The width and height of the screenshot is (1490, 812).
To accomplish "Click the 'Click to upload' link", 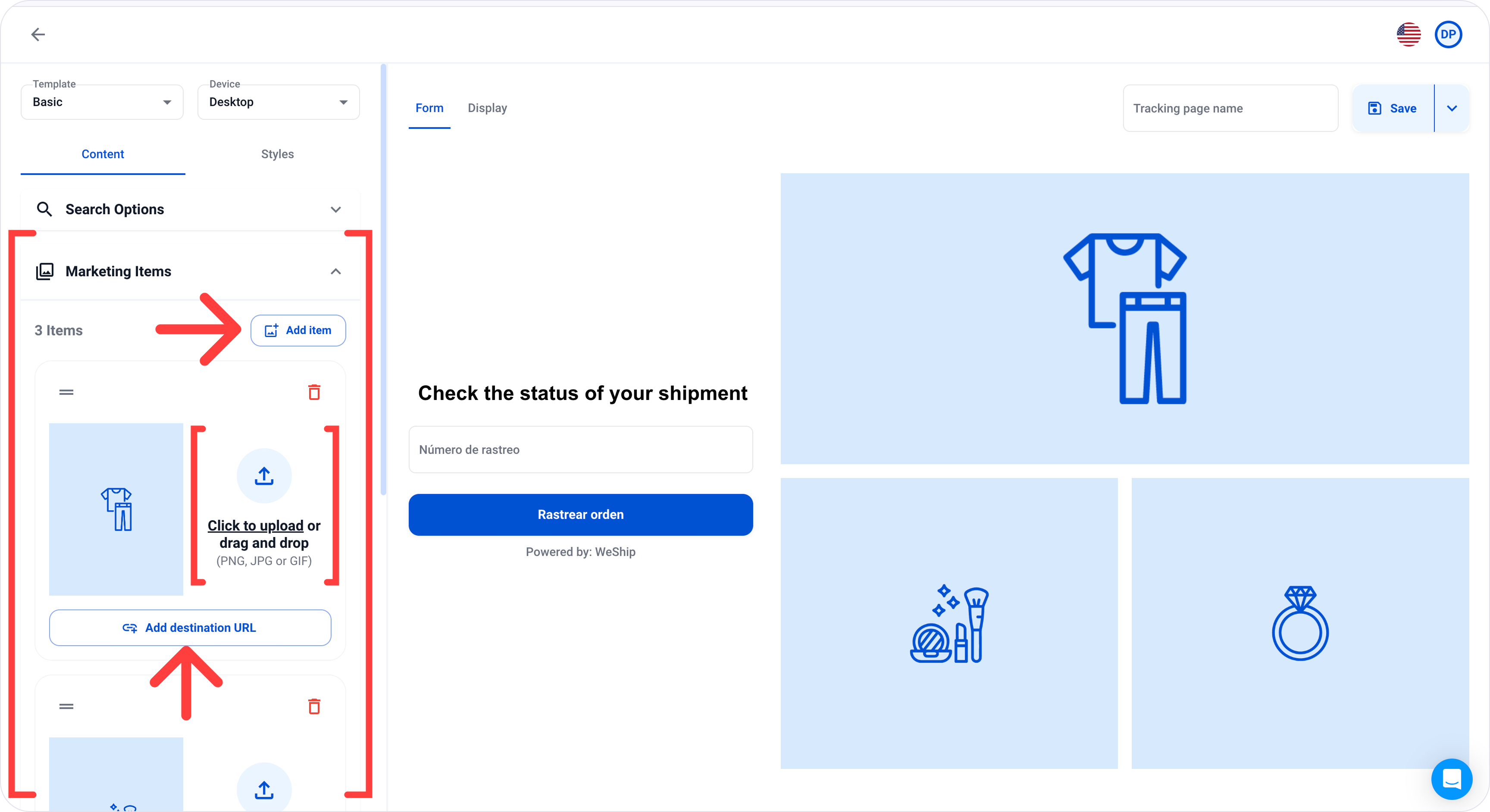I will pos(255,526).
